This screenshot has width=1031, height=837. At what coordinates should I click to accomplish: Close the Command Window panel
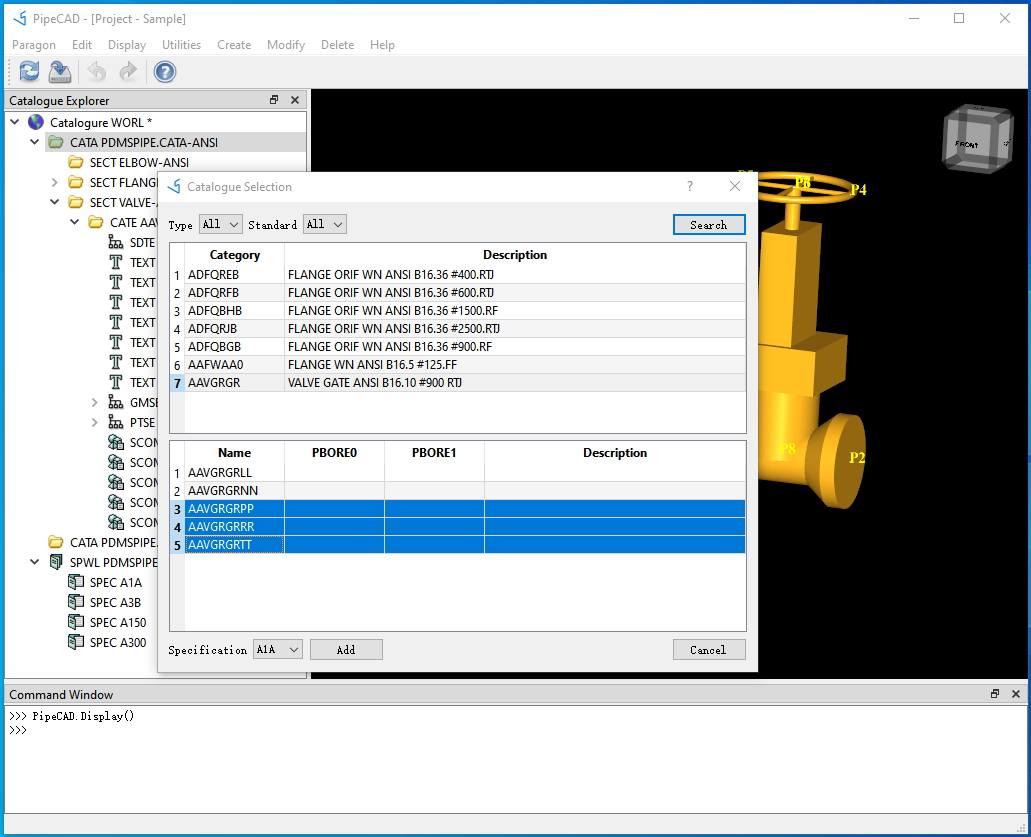coord(1016,694)
